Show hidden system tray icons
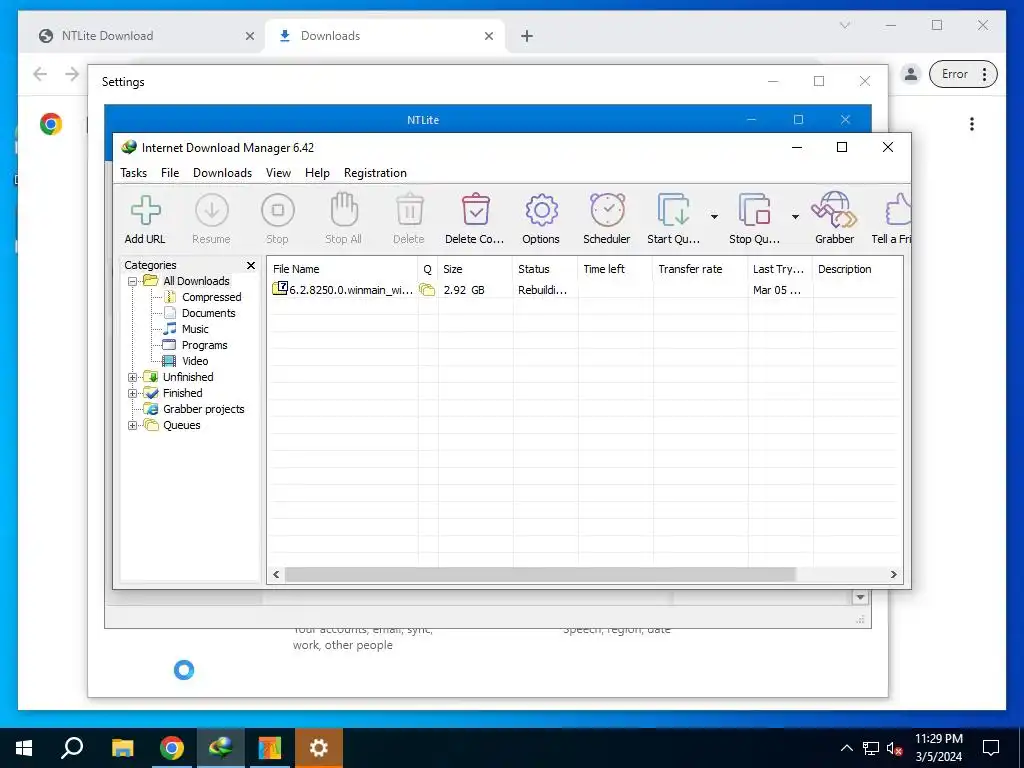This screenshot has width=1024, height=768. pos(846,748)
